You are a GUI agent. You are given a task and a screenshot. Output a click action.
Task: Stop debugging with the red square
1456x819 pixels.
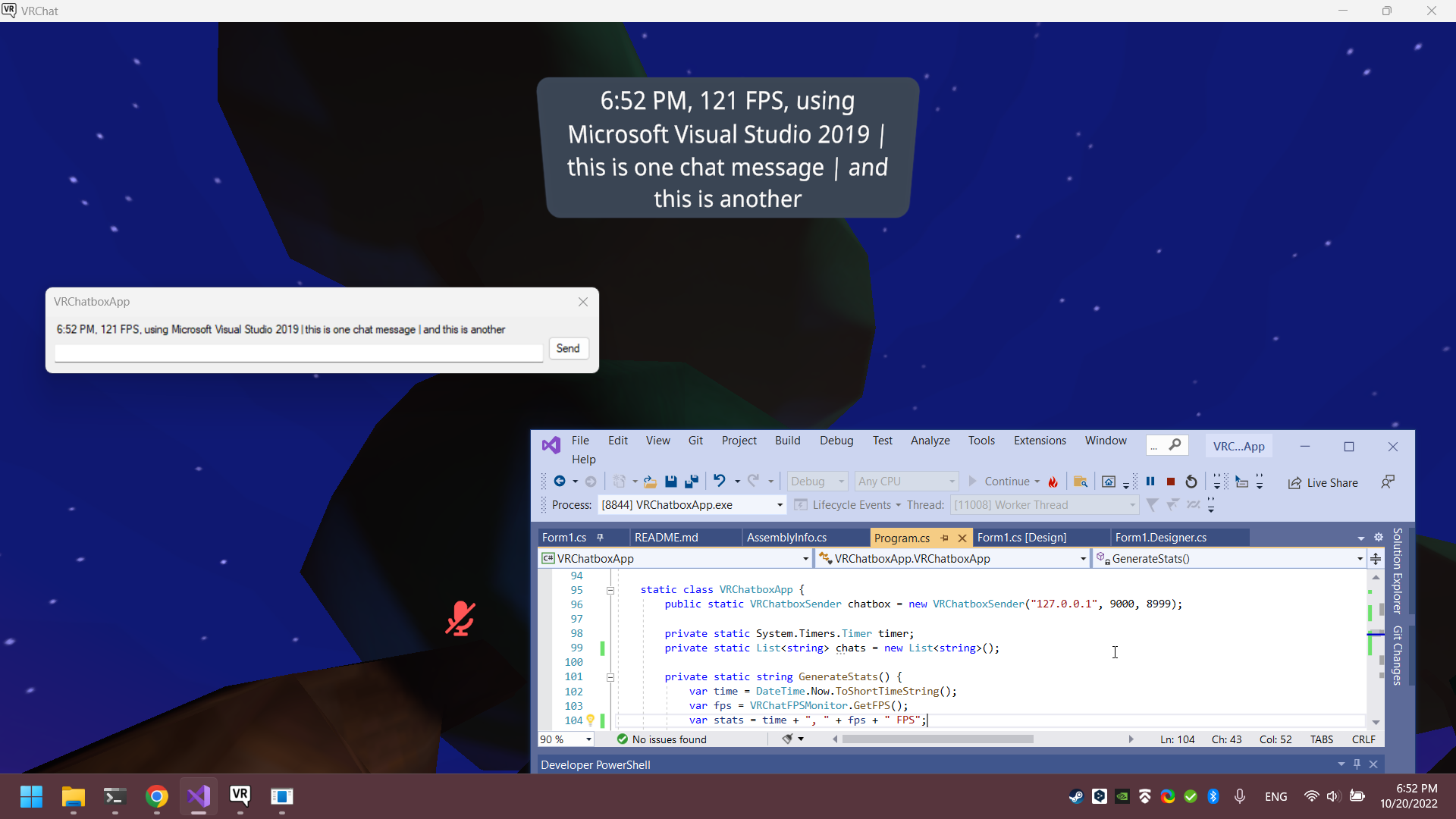pos(1171,482)
